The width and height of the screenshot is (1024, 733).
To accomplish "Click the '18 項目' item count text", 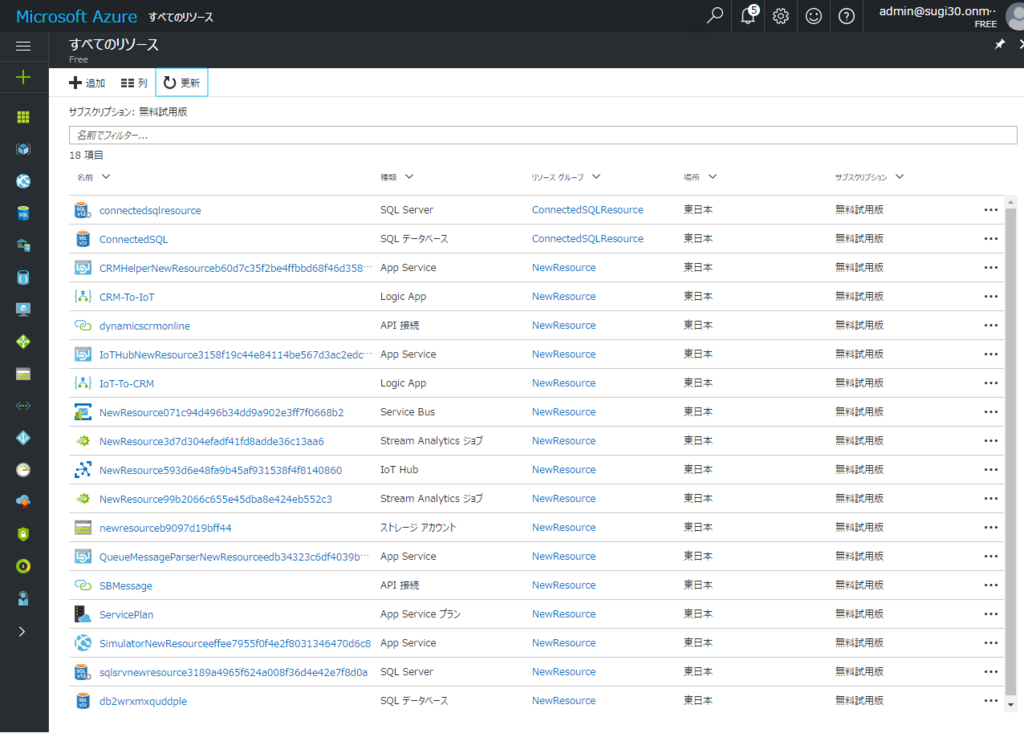I will tap(86, 155).
